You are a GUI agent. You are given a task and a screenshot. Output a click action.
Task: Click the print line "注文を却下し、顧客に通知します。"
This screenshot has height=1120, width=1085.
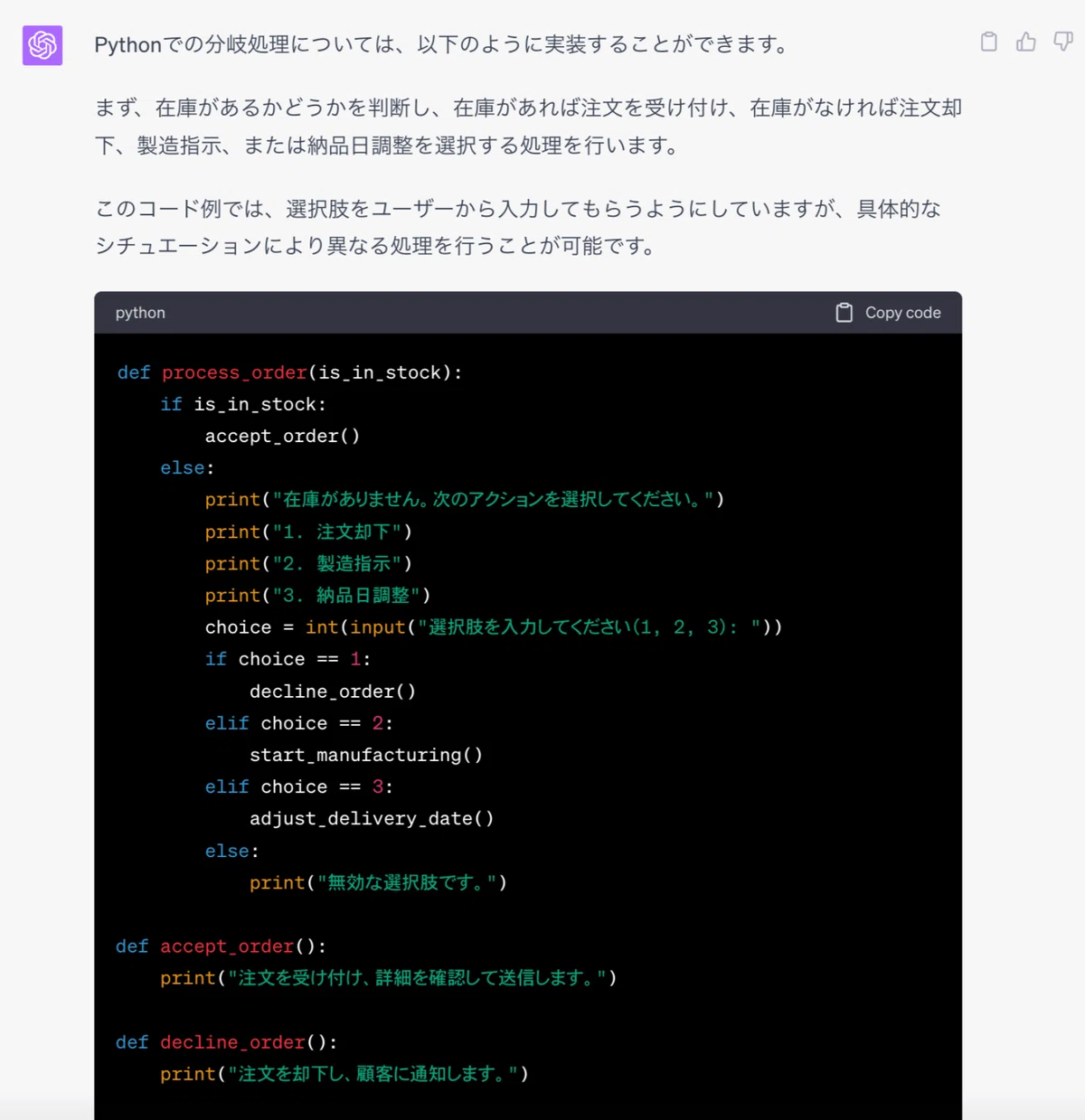pyautogui.click(x=344, y=1074)
